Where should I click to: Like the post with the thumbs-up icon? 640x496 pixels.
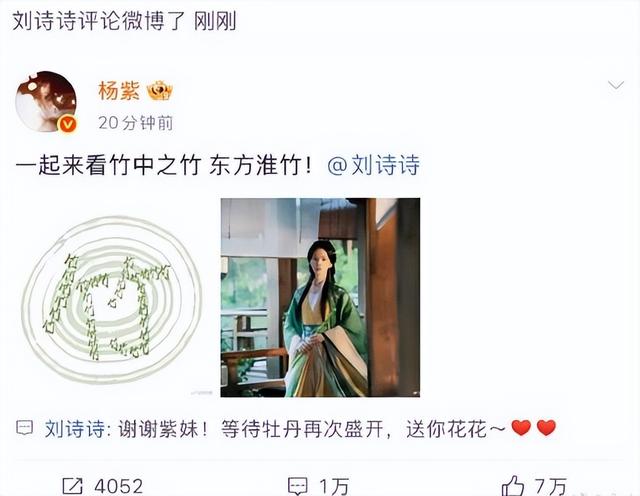click(513, 486)
